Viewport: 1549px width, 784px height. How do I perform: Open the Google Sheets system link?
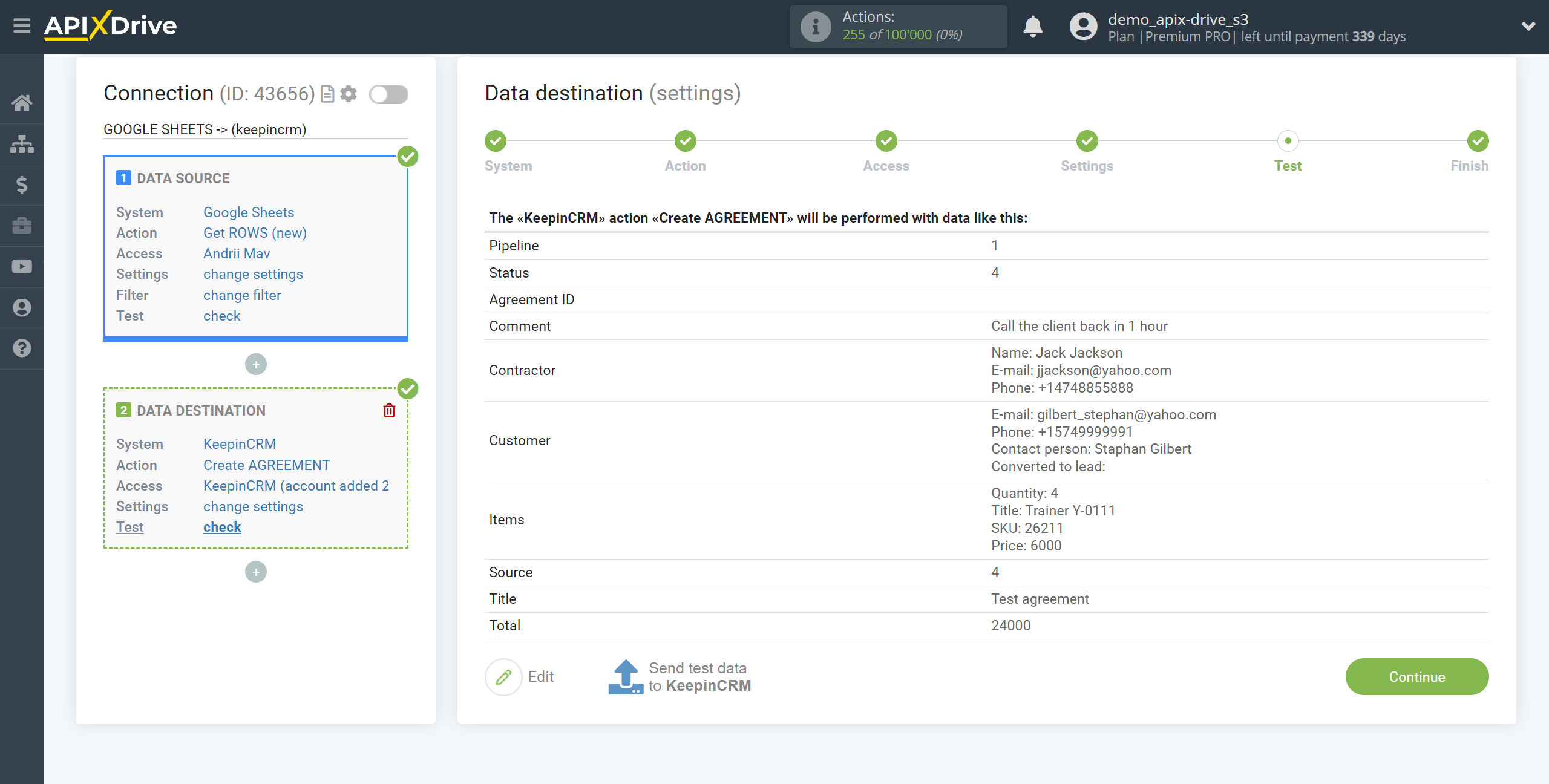point(249,212)
